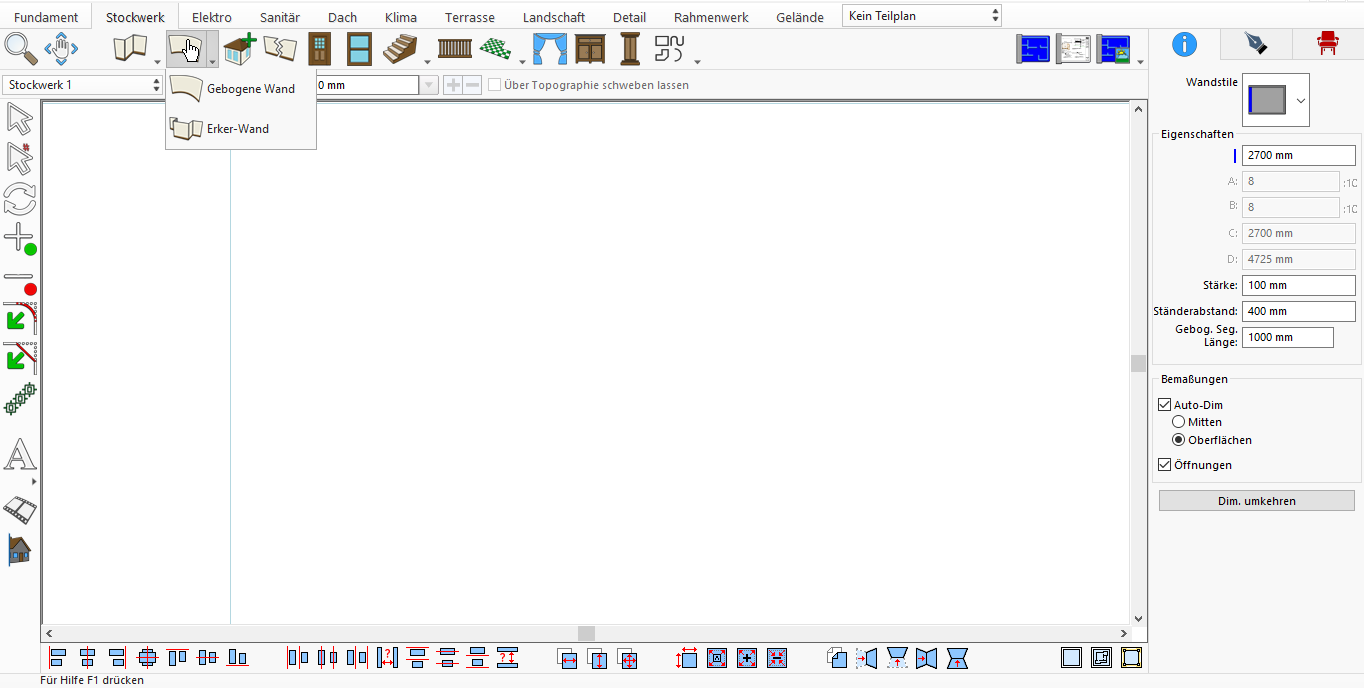Choose the window tool icon

click(360, 48)
